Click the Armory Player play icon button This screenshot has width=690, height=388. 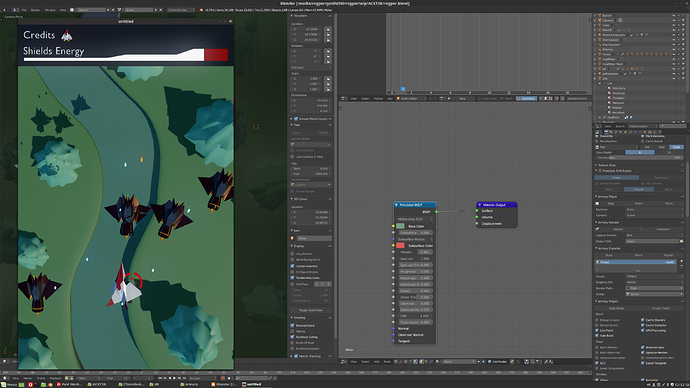pos(597,203)
